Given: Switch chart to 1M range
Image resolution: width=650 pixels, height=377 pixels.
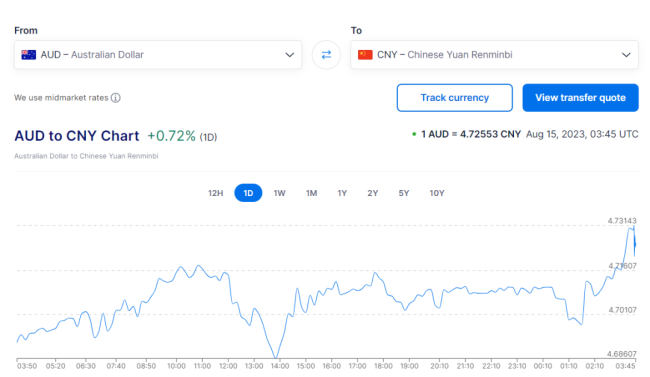Looking at the screenshot, I should [x=311, y=193].
